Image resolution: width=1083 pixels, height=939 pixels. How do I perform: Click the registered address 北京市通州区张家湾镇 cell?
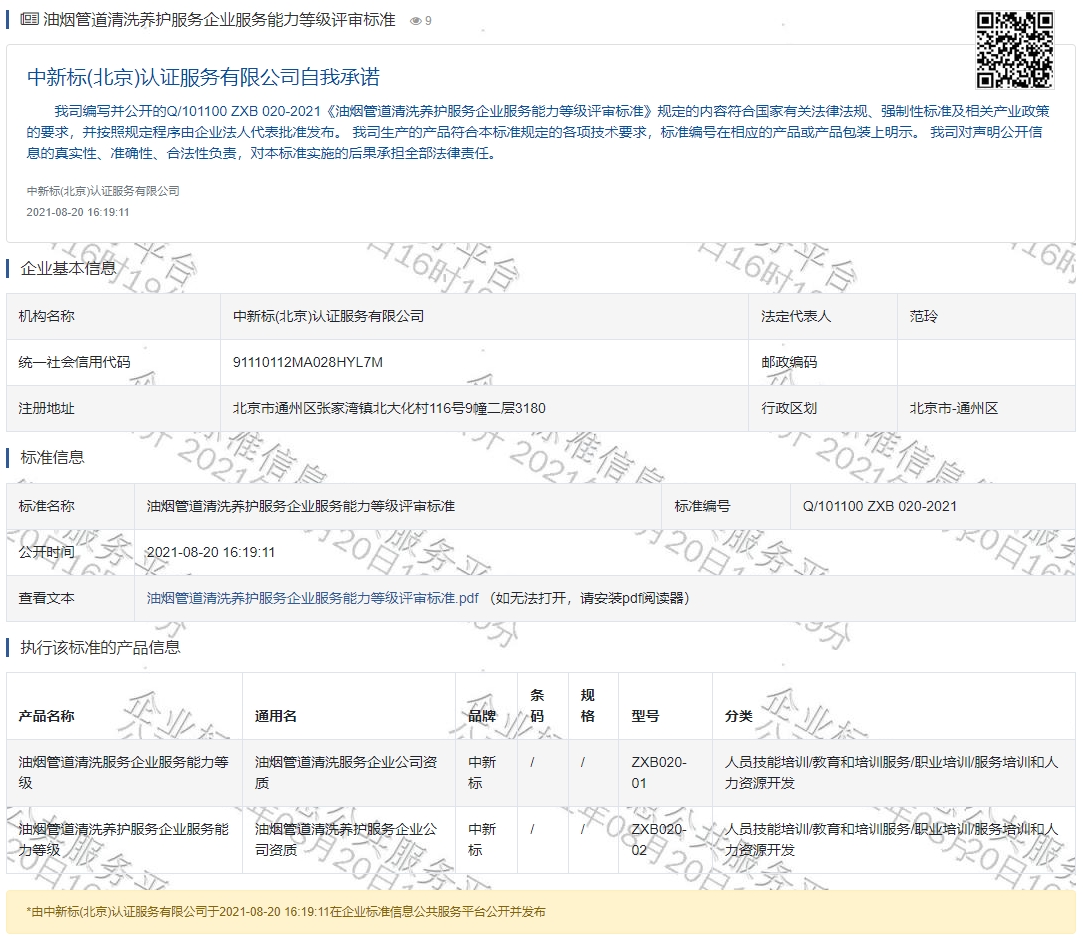click(389, 408)
